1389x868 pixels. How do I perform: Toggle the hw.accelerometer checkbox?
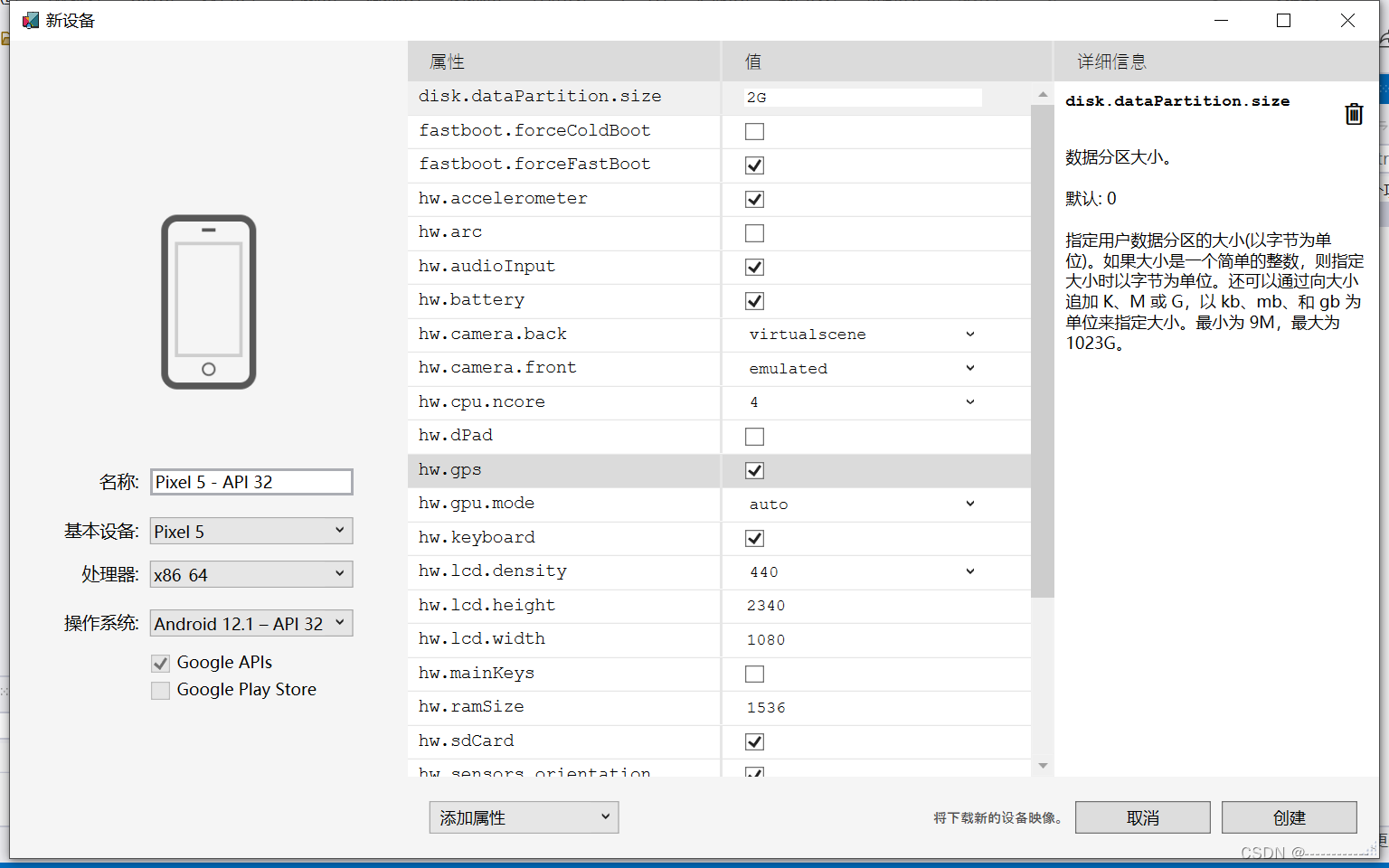pos(754,200)
